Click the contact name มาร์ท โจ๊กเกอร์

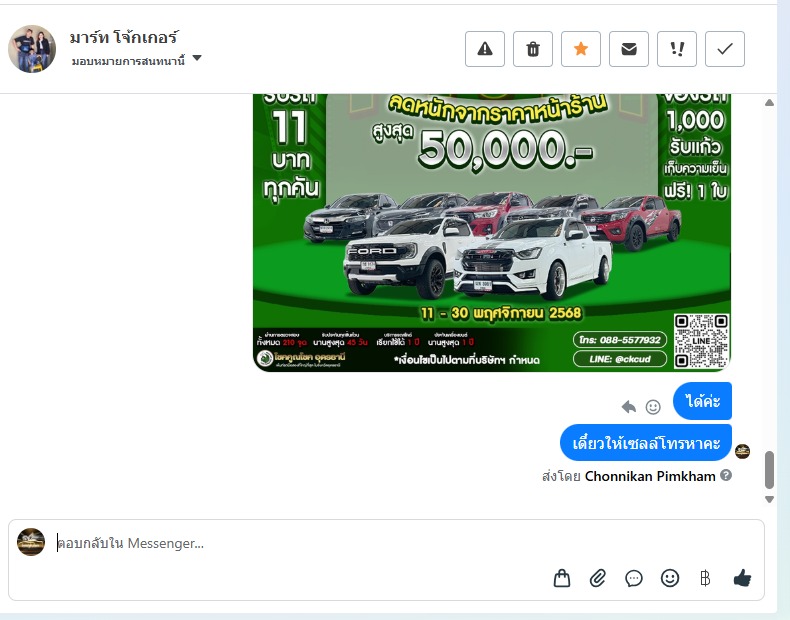click(123, 37)
